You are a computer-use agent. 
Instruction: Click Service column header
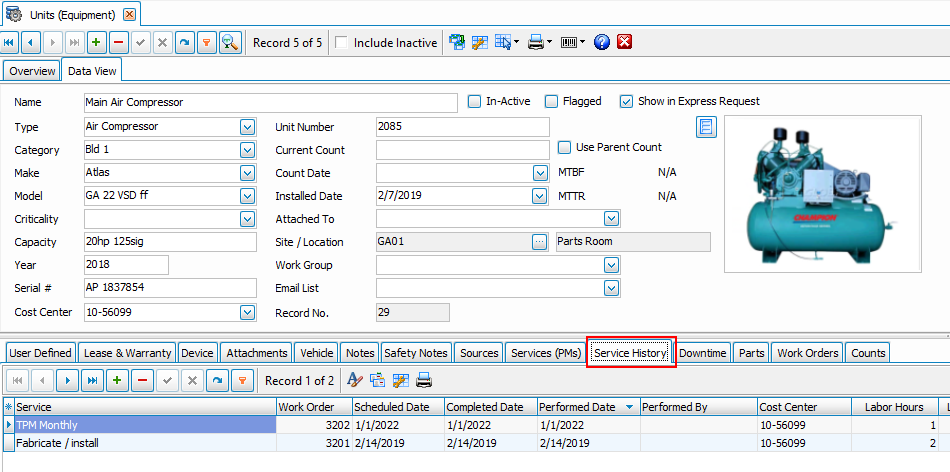(x=145, y=407)
